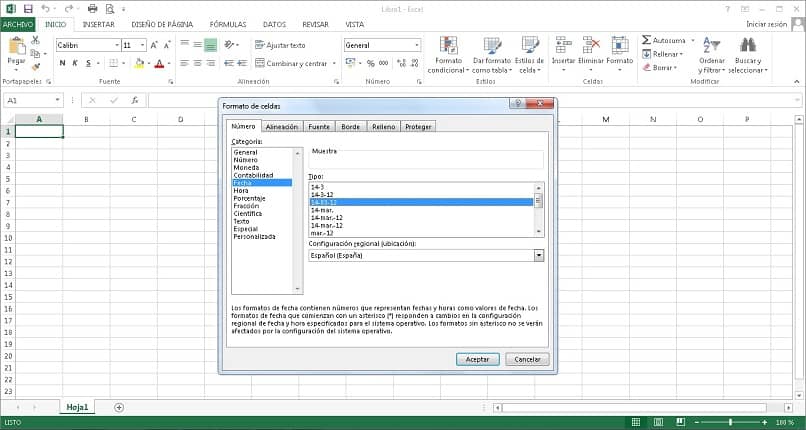806x430 pixels.
Task: Click the zoom slider in status bar
Action: [x=730, y=423]
